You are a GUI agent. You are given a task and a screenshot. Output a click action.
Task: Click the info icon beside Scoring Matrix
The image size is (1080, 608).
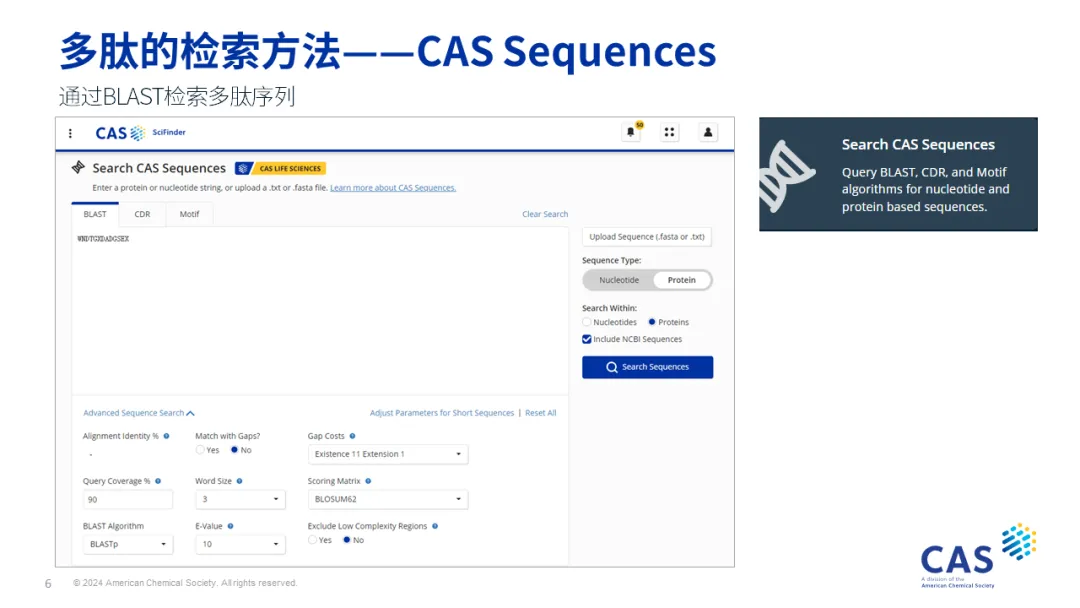(x=368, y=481)
